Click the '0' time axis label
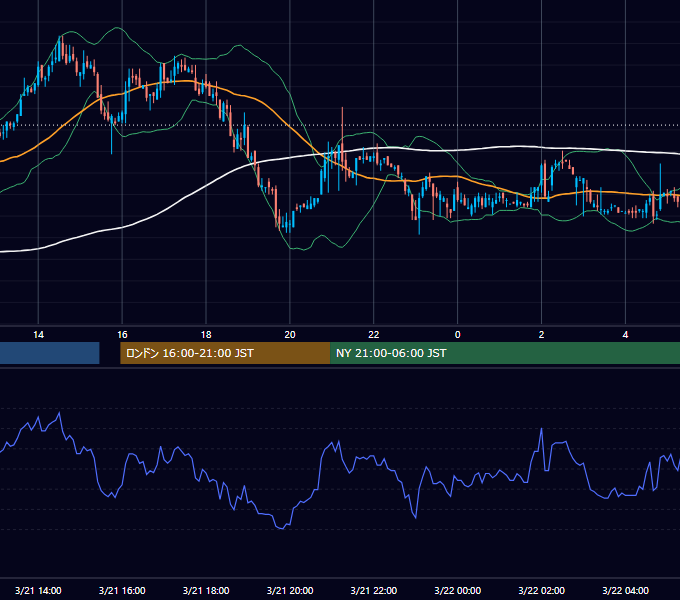Image resolution: width=680 pixels, height=600 pixels. point(458,335)
